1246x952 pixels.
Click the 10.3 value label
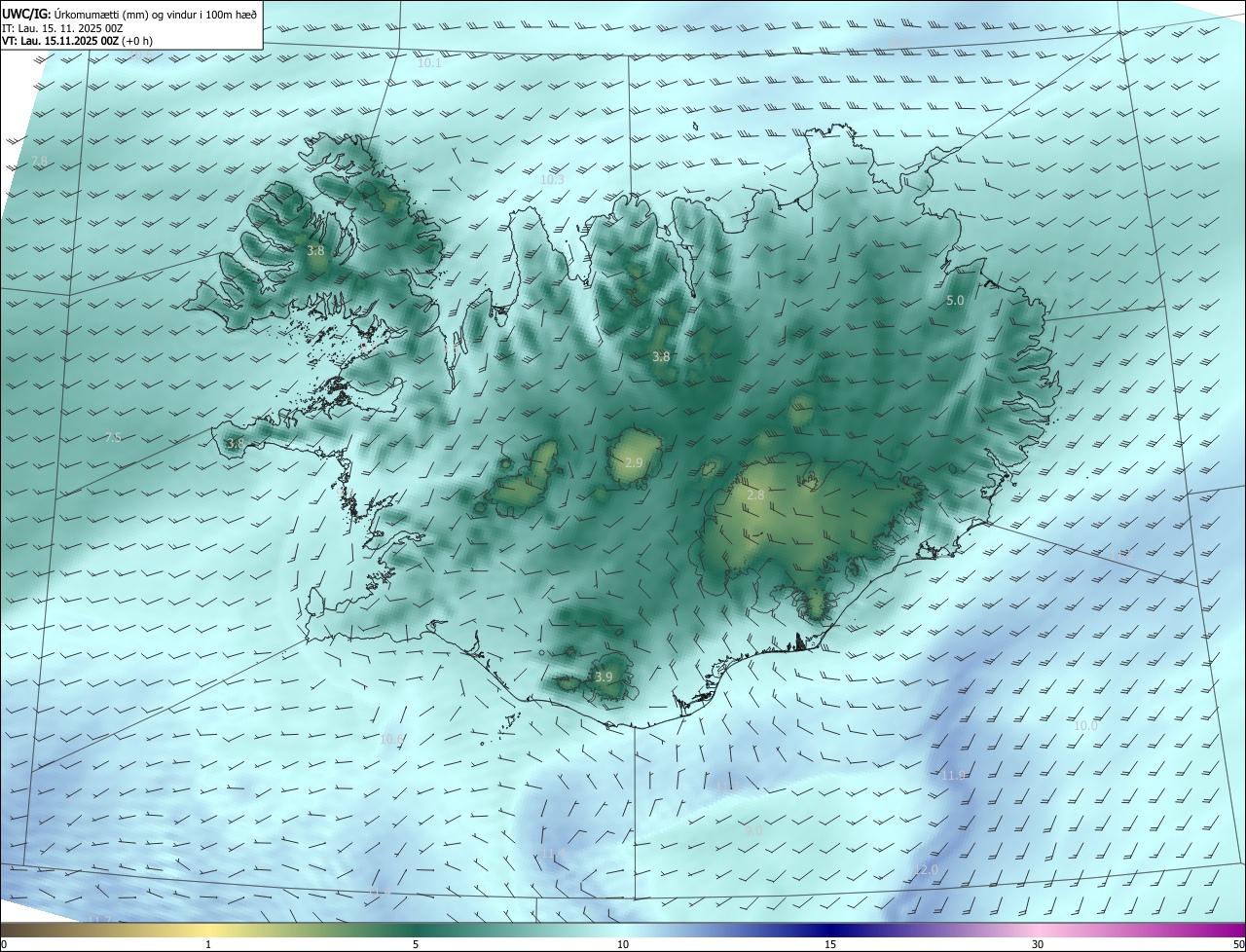[552, 180]
